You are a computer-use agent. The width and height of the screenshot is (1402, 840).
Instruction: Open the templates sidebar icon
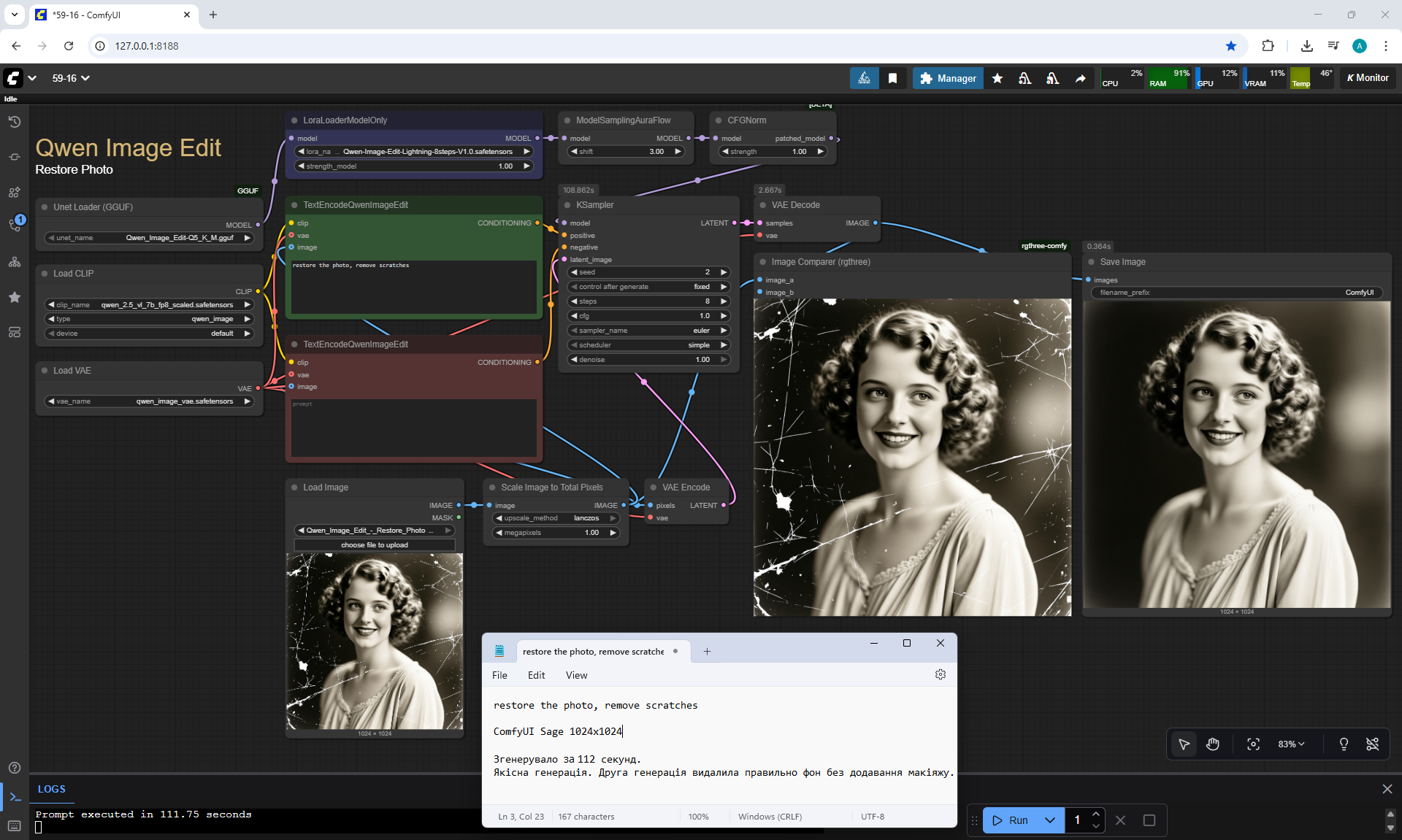(x=15, y=332)
